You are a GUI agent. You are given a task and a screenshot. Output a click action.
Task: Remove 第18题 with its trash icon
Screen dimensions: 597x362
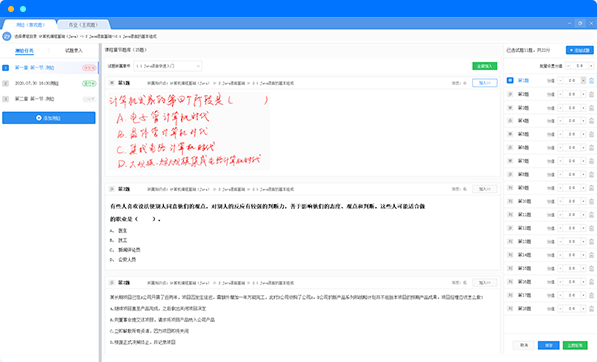click(591, 308)
